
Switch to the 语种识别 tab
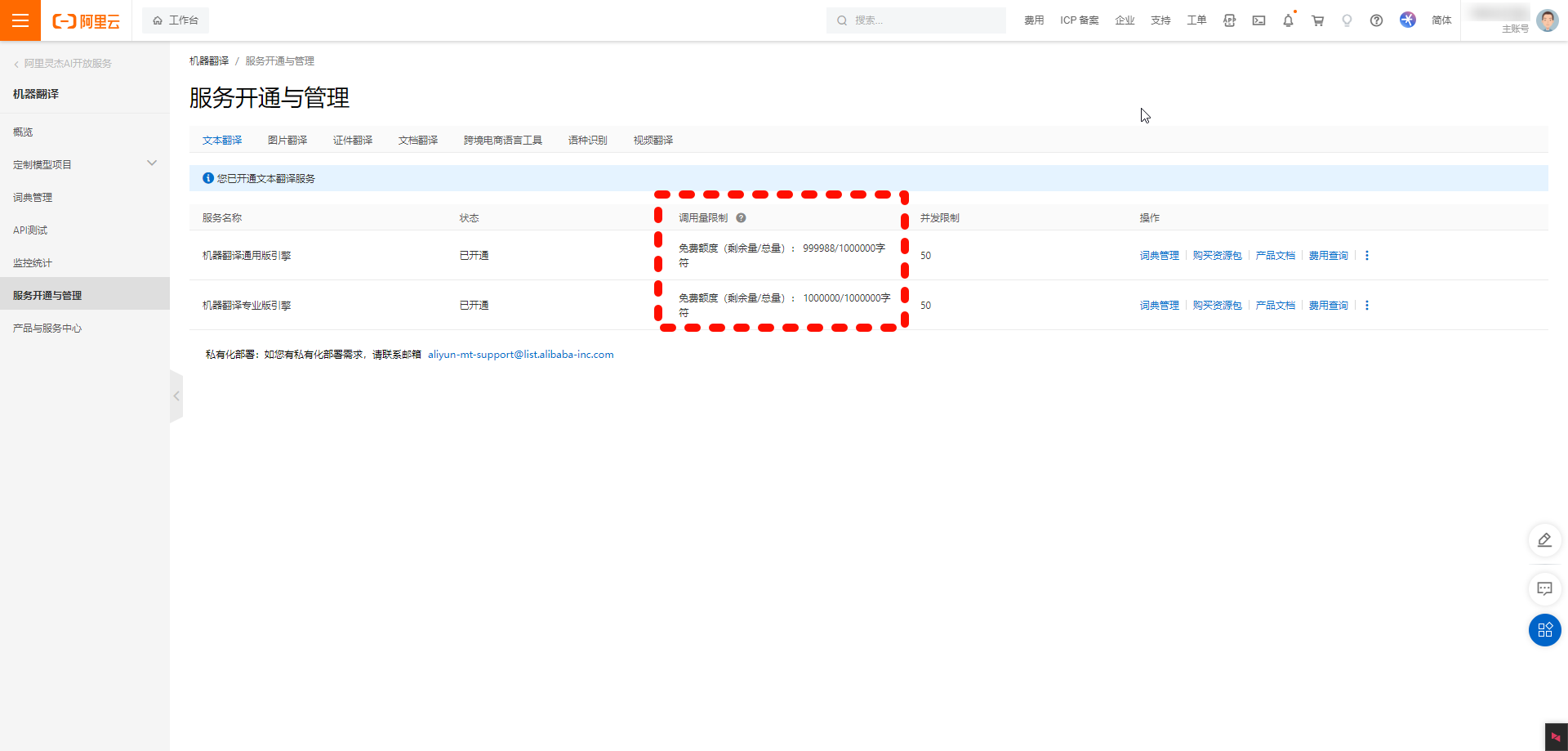588,141
